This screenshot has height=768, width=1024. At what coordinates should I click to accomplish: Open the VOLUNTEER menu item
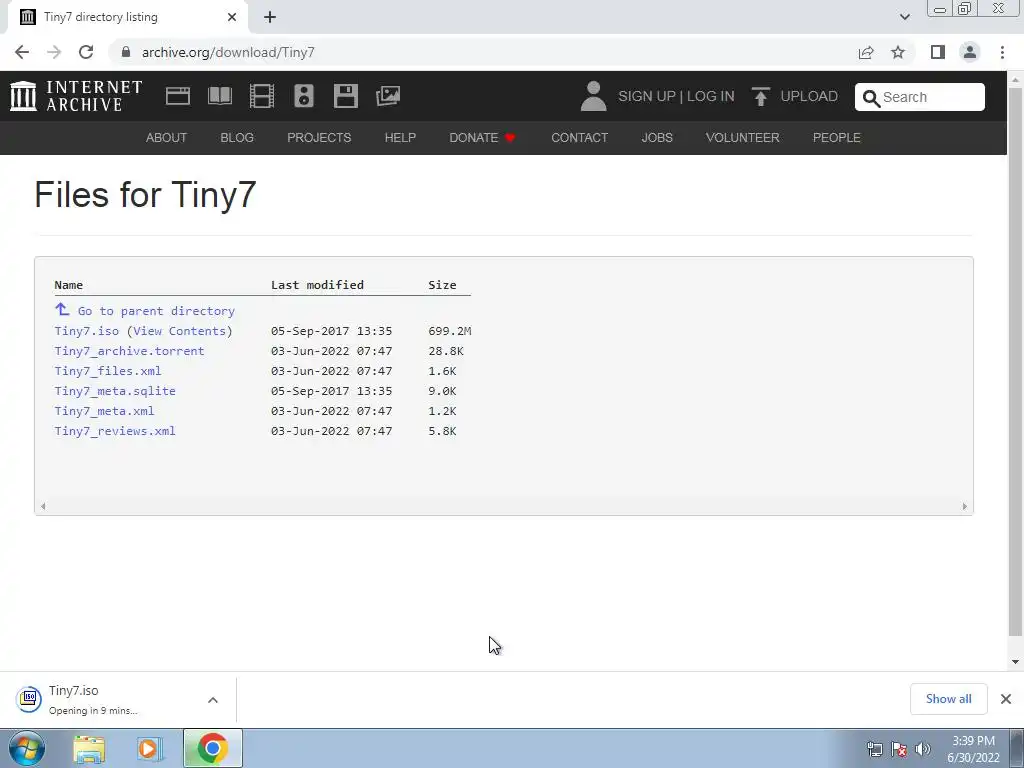click(743, 138)
